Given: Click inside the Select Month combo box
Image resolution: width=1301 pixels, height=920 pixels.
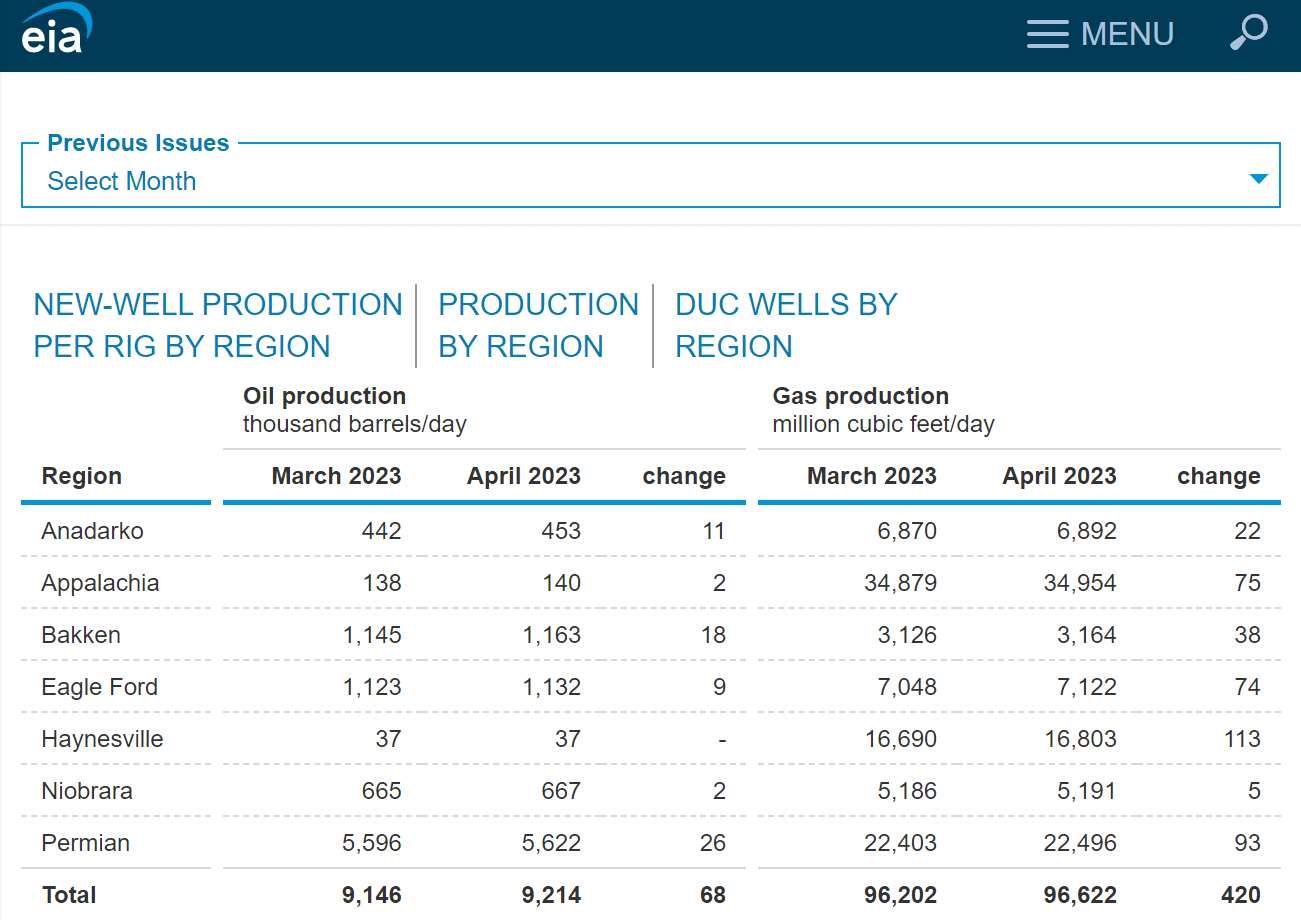Looking at the screenshot, I should [400, 181].
